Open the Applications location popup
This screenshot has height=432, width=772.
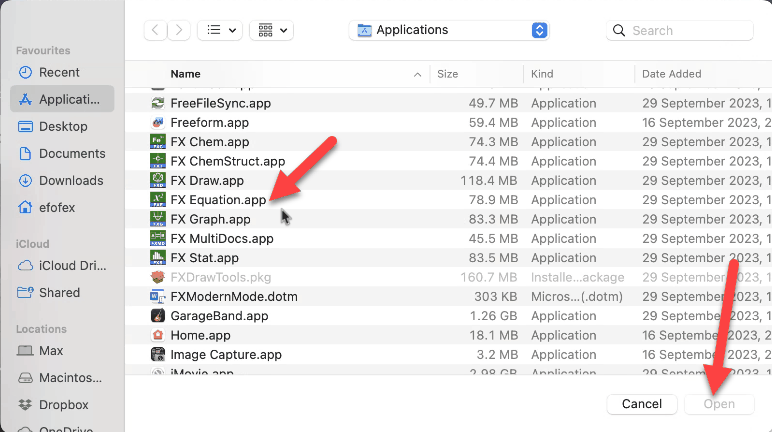(x=449, y=30)
